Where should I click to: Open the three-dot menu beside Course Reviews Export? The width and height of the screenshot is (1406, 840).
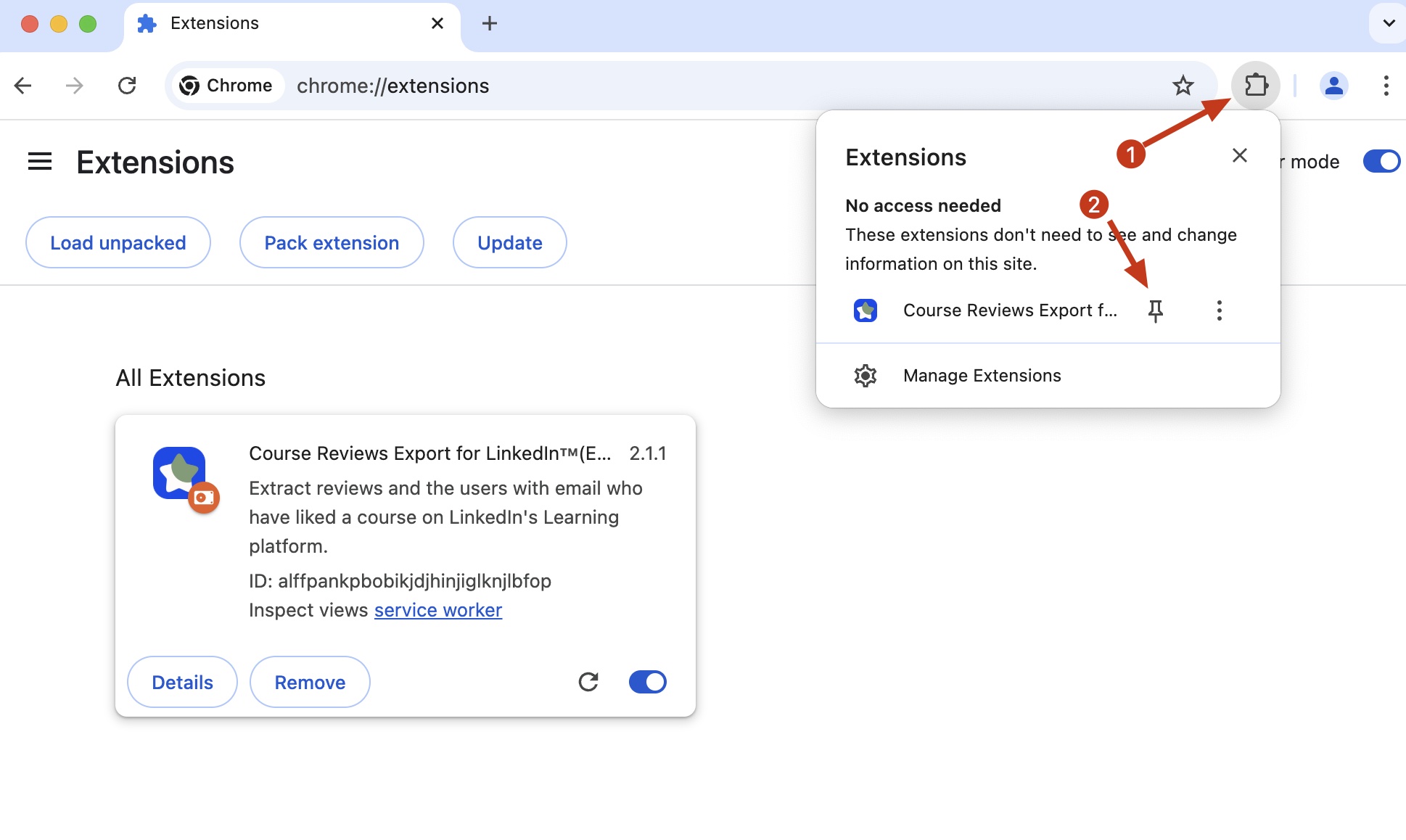[1220, 310]
